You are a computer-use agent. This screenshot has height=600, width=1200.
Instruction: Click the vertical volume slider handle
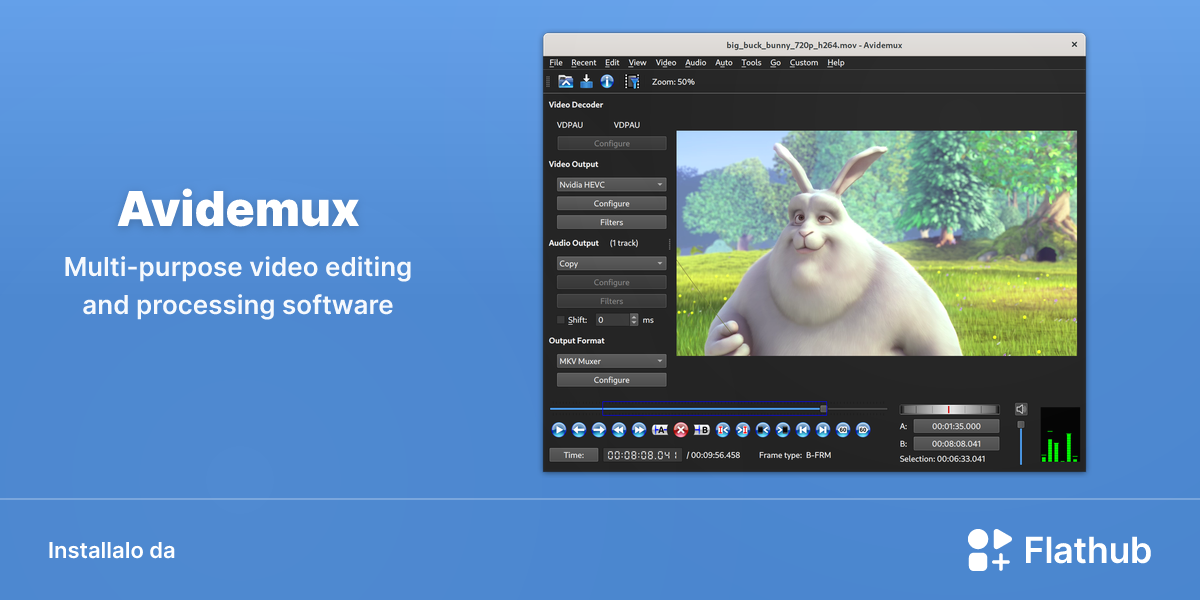coord(1021,425)
